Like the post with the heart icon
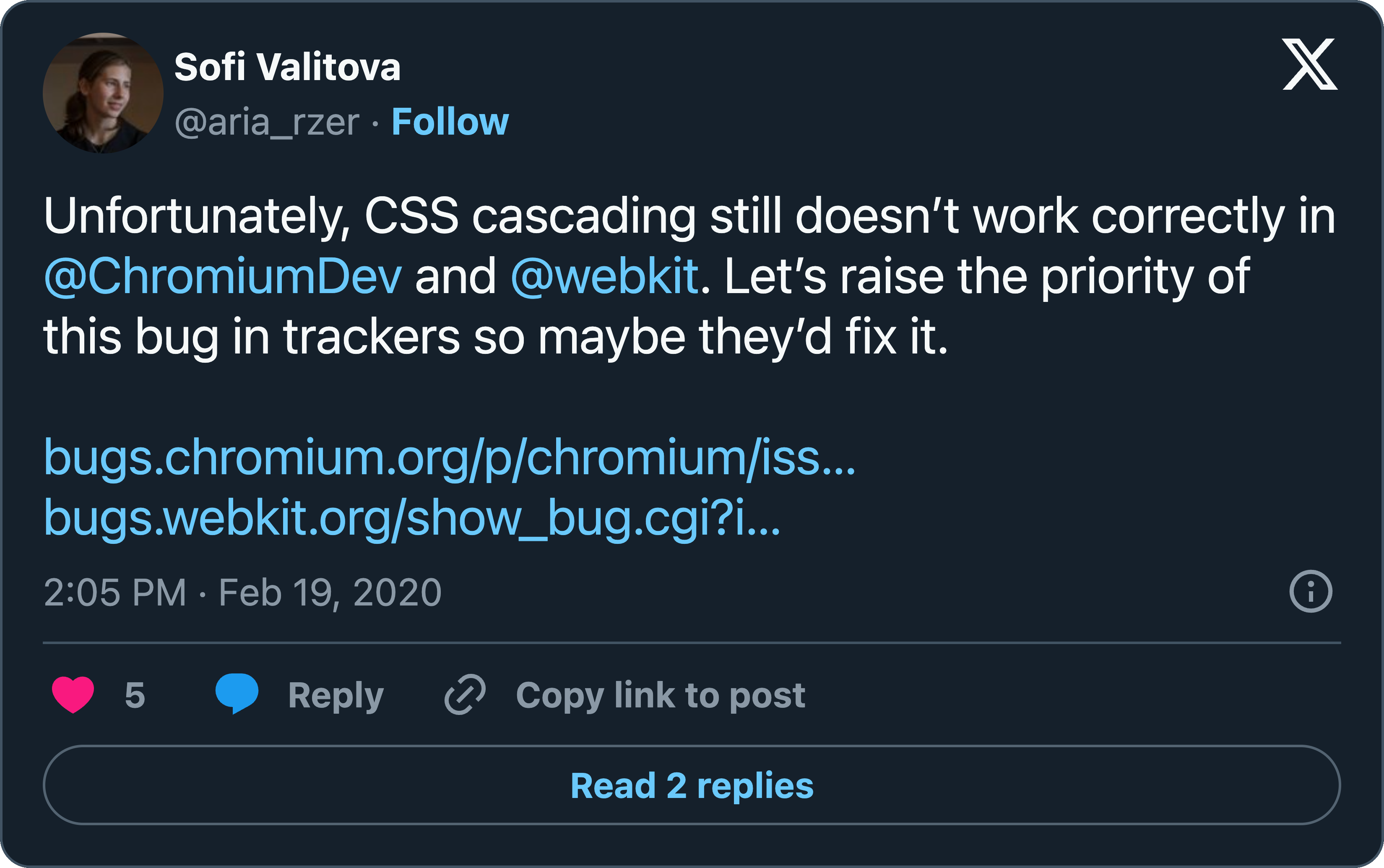 73,695
